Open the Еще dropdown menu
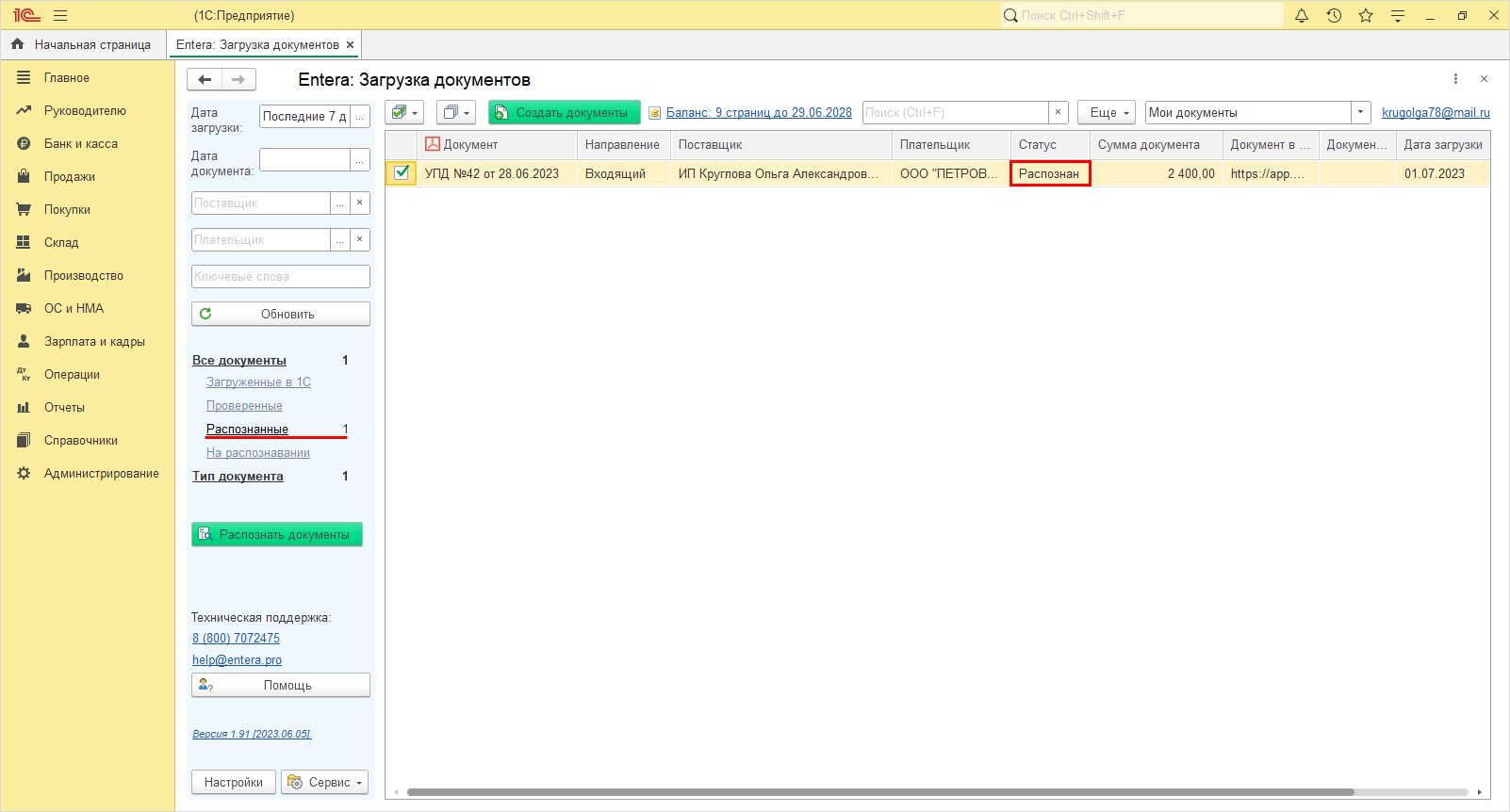 tap(1107, 113)
